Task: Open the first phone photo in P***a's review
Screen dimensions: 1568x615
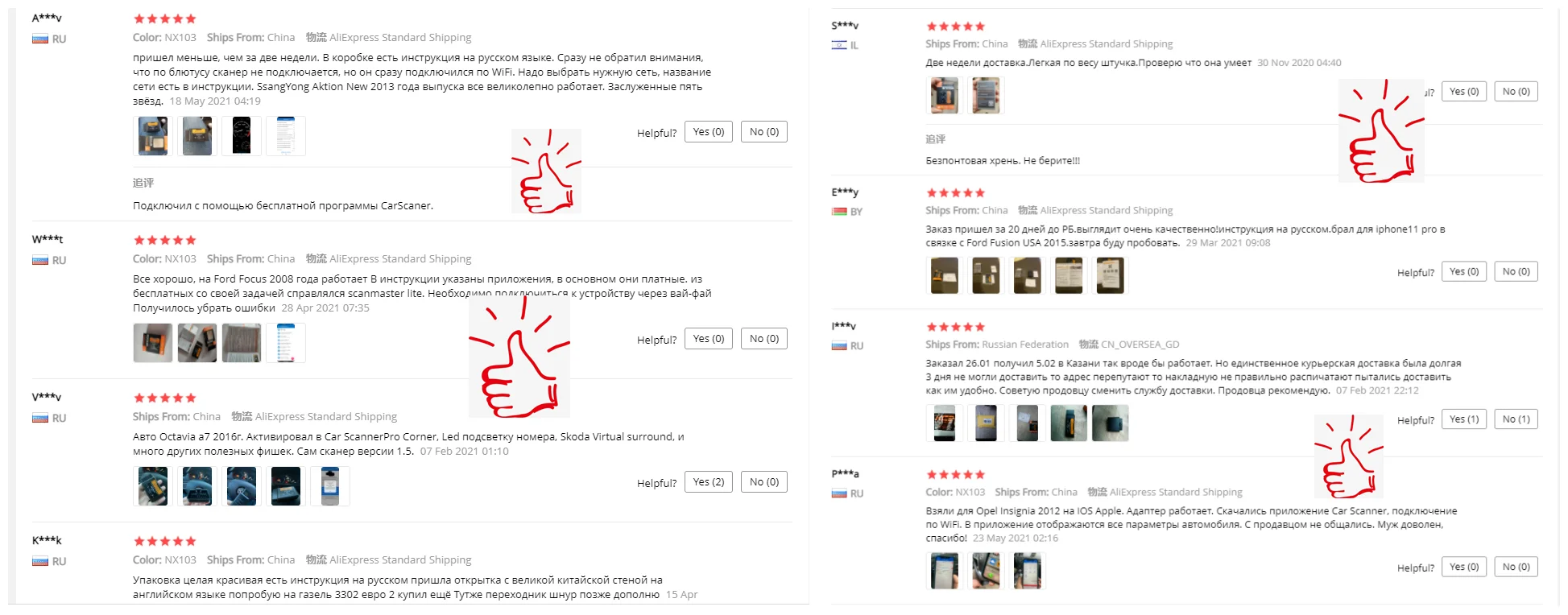Action: (945, 571)
